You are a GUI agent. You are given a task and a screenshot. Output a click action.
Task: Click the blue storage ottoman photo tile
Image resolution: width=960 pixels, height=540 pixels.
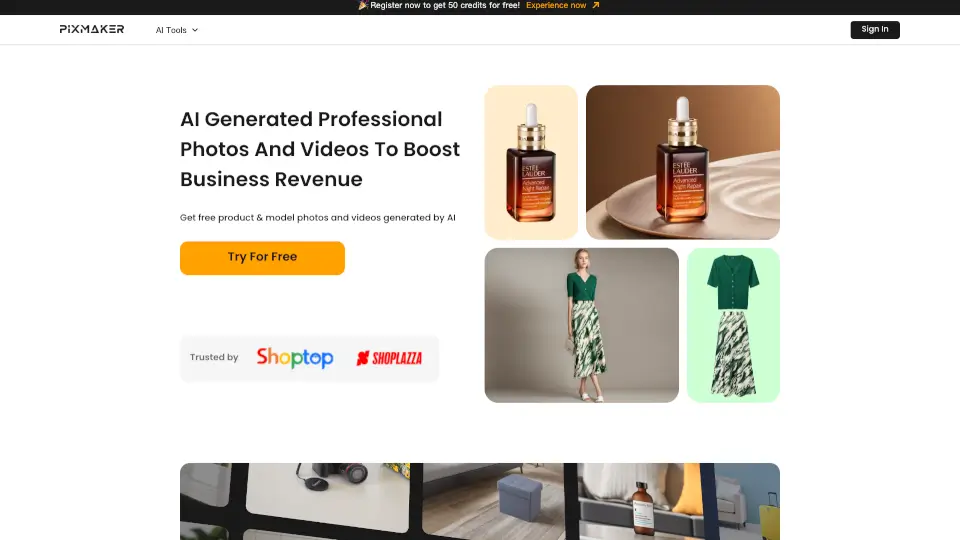point(495,501)
